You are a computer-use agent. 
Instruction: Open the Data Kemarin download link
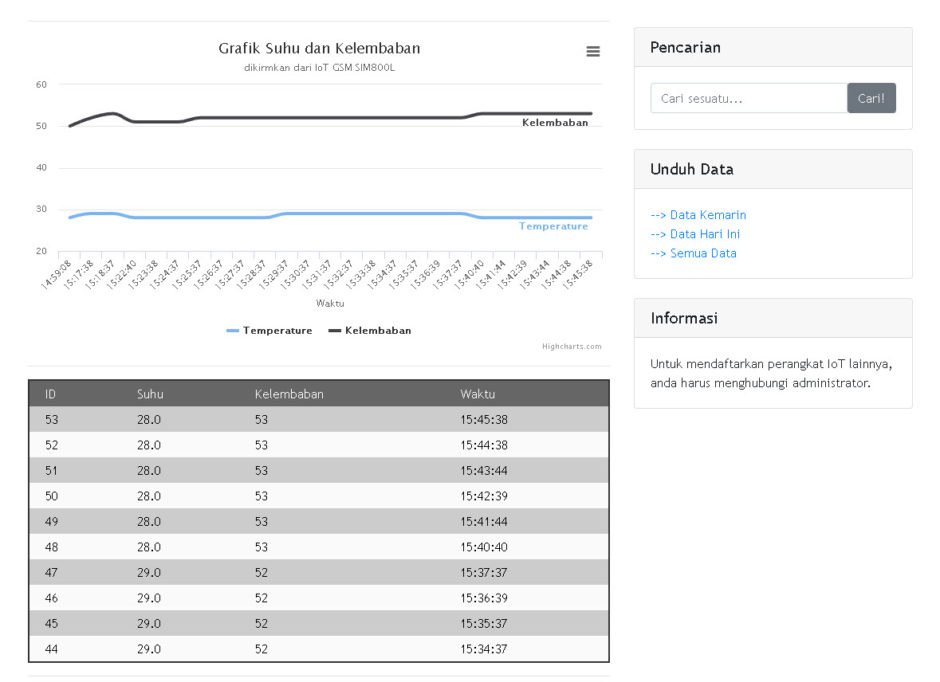(x=698, y=215)
